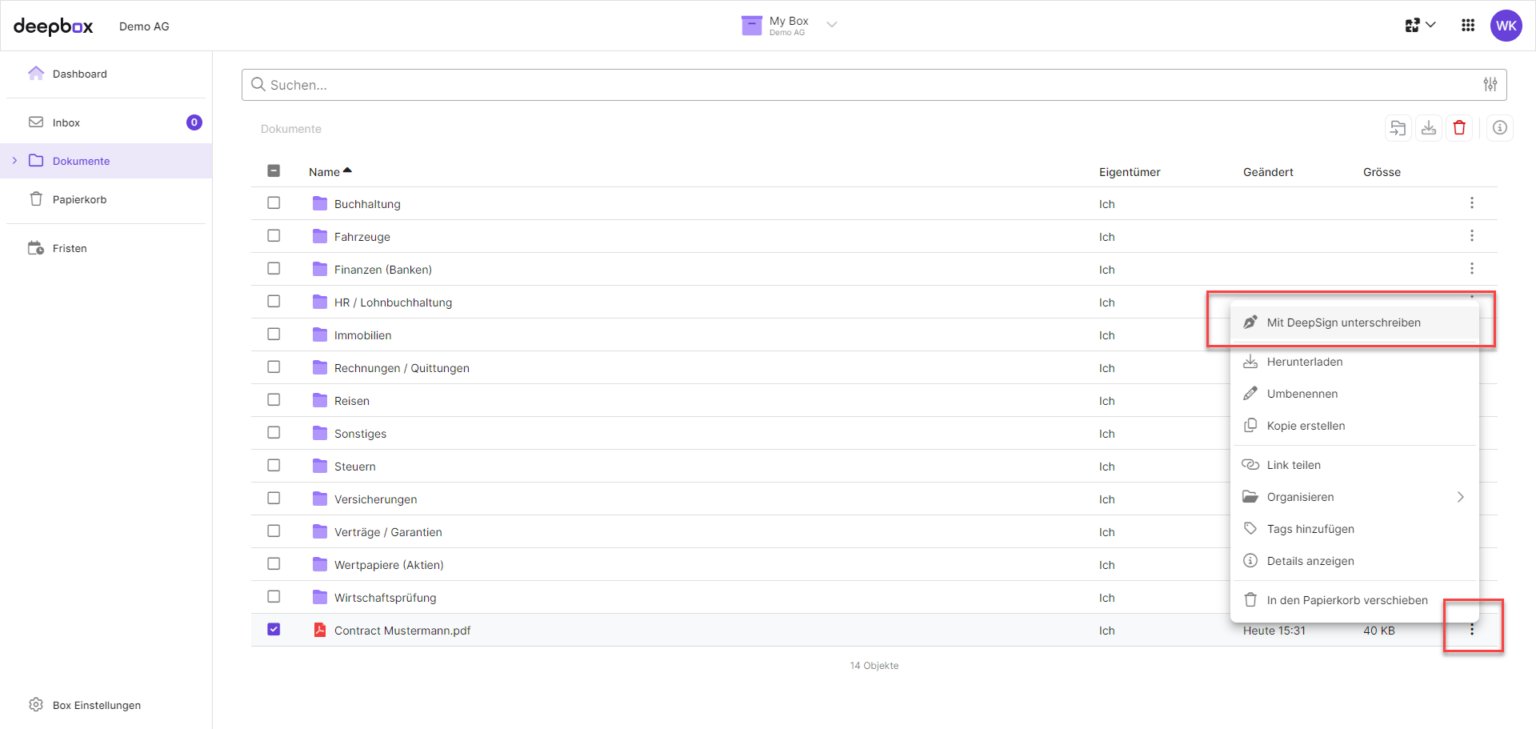
Task: Open the apps grid icon in header
Action: [1468, 26]
